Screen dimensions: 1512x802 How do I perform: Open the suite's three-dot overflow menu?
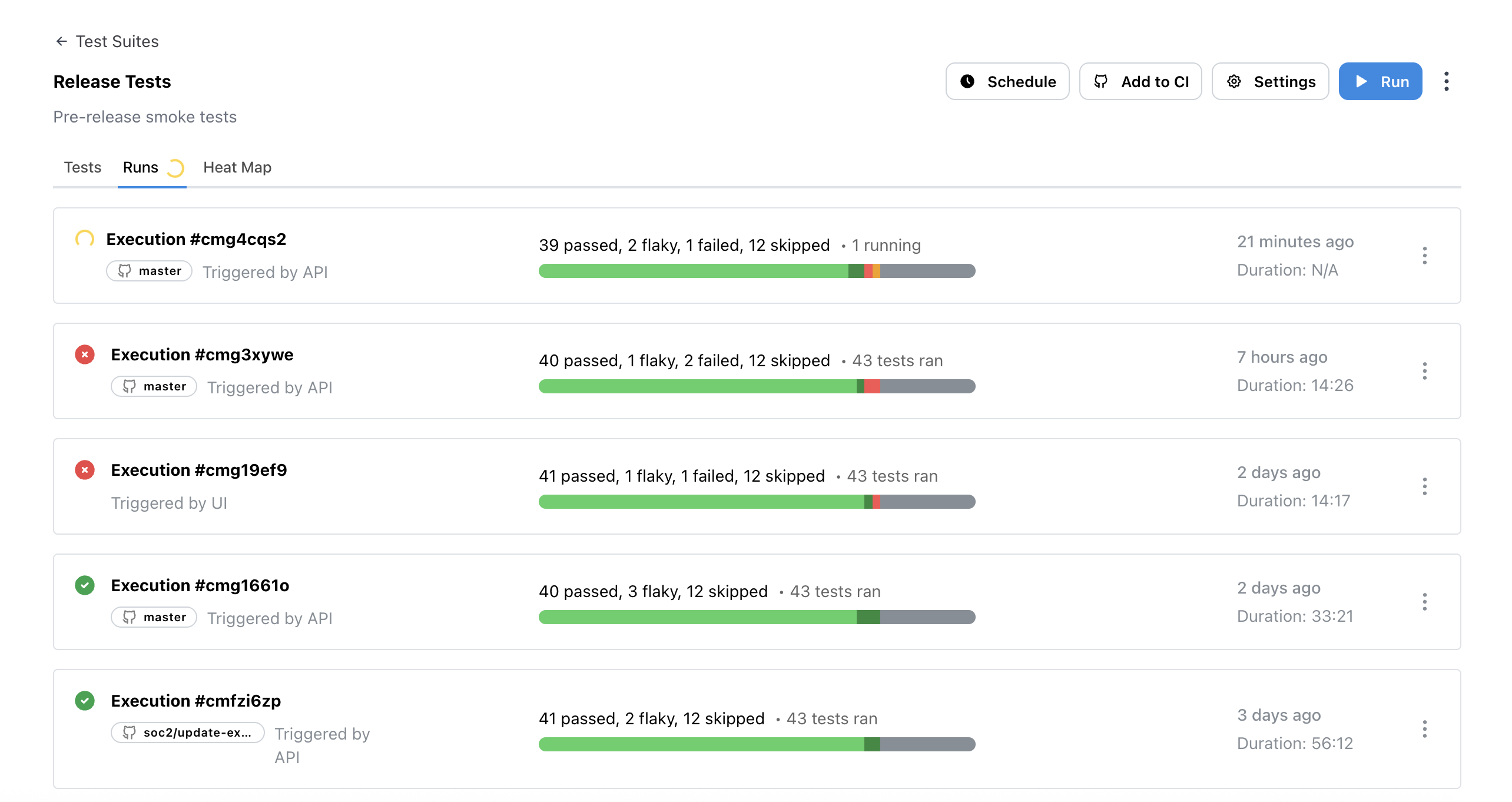point(1446,81)
